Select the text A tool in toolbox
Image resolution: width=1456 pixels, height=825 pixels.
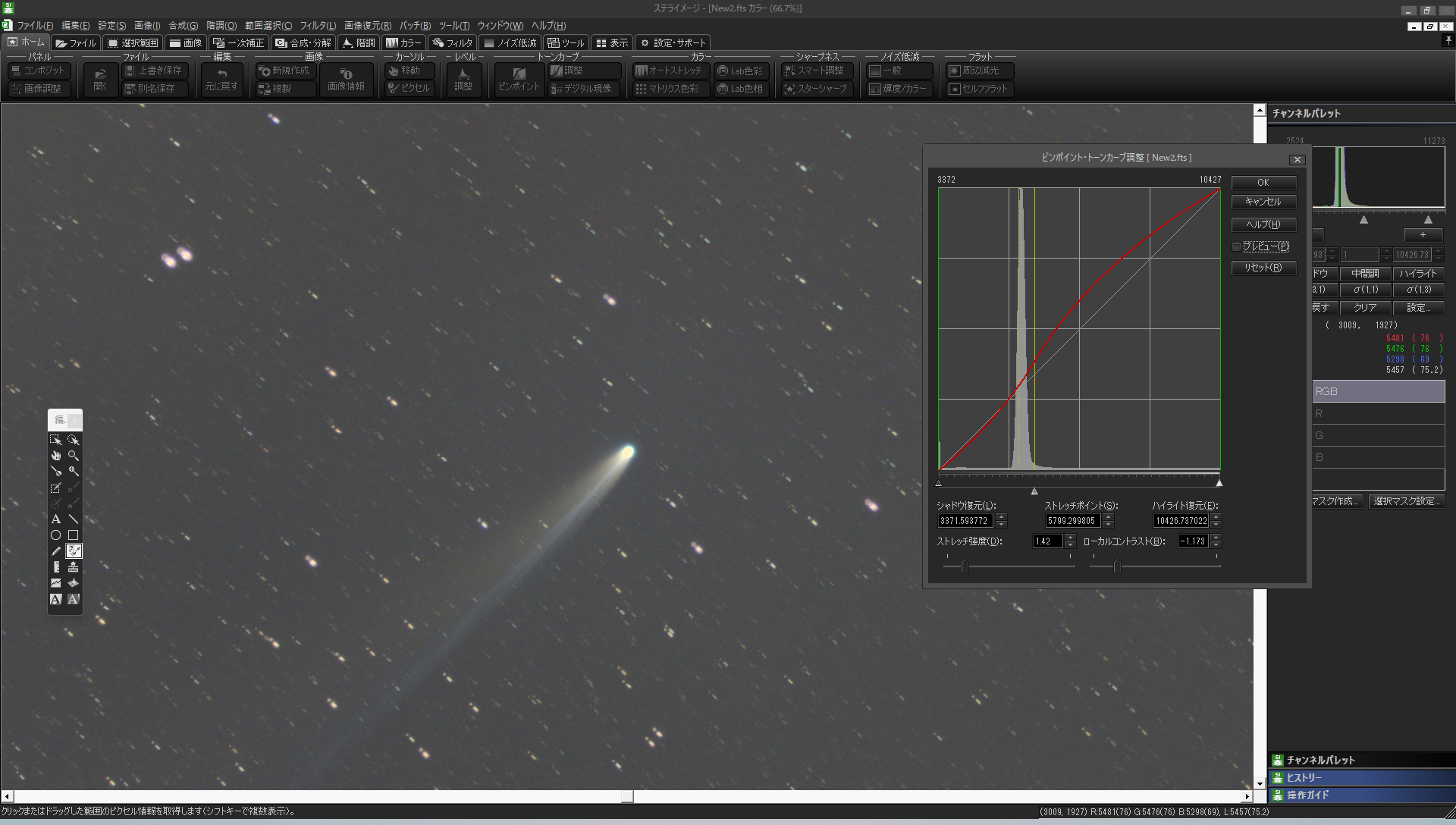click(x=55, y=519)
